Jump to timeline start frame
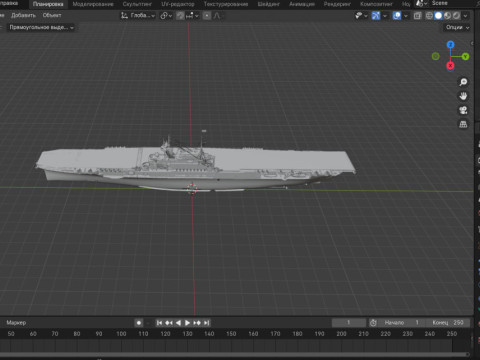This screenshot has height=360, width=480. 159,323
